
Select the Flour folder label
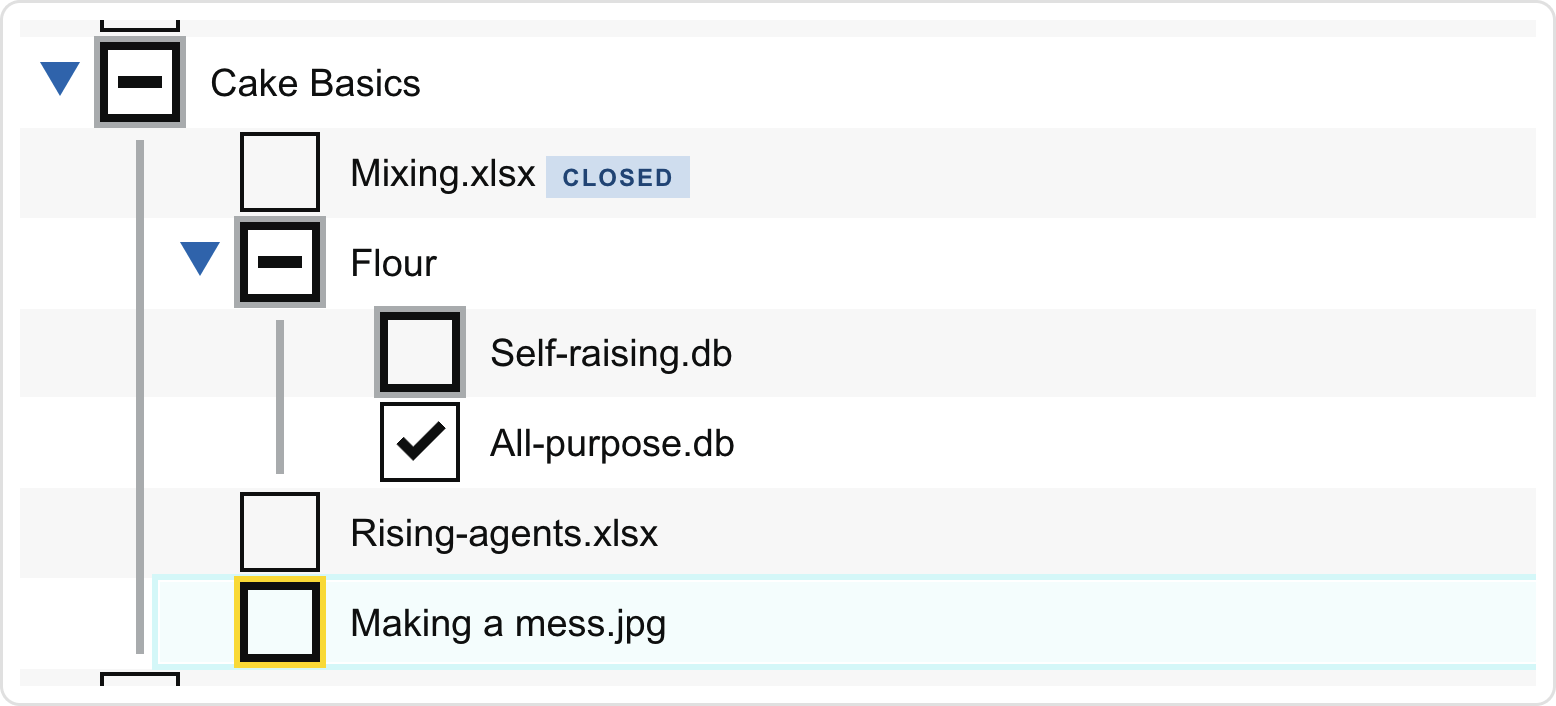tap(393, 263)
